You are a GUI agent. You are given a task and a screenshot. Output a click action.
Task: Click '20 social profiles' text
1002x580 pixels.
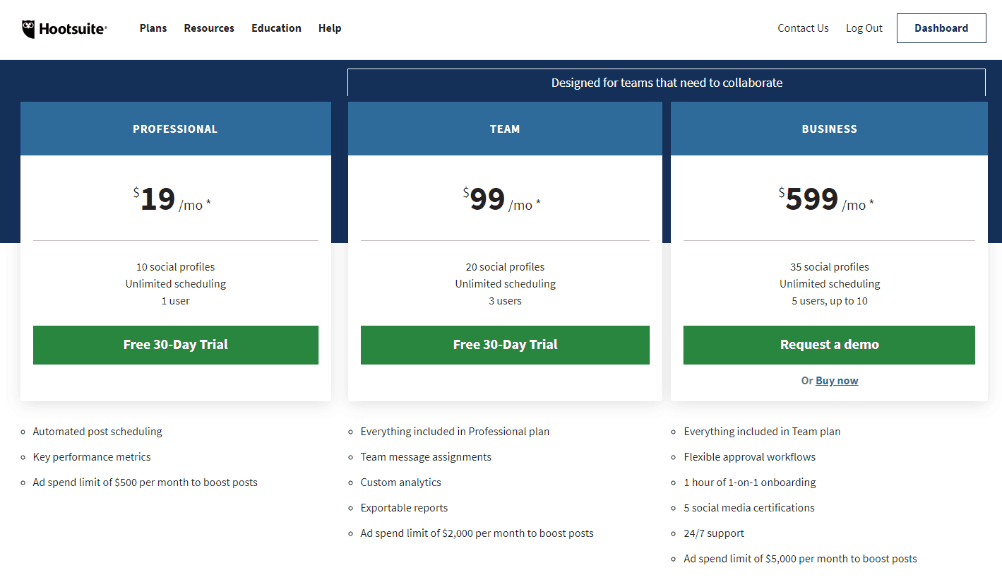[505, 267]
